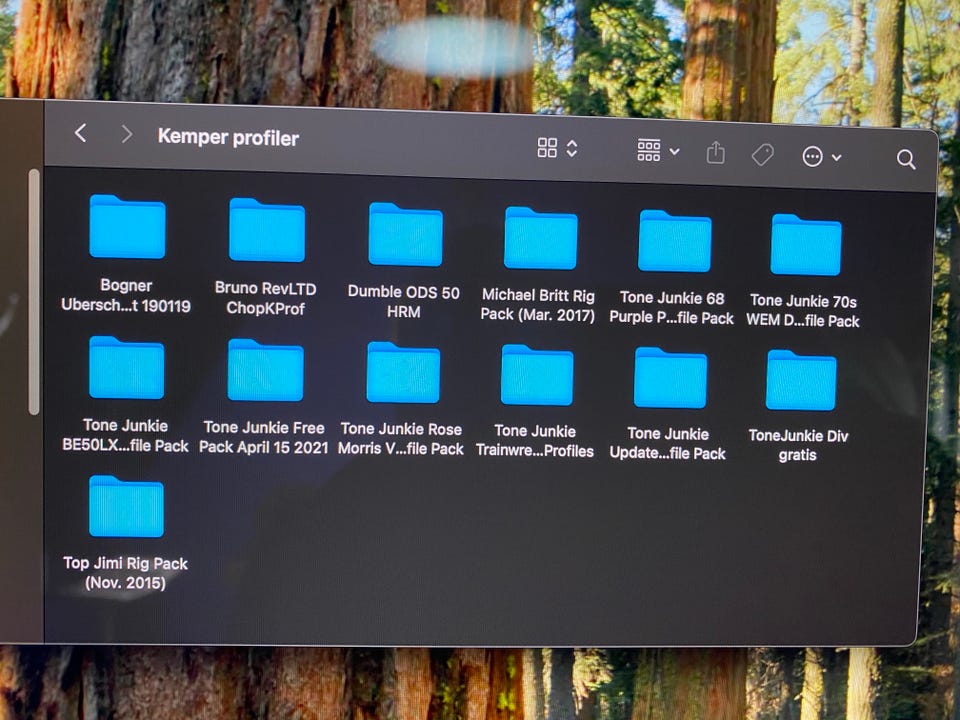Open the view mode up-down selector

pos(572,148)
